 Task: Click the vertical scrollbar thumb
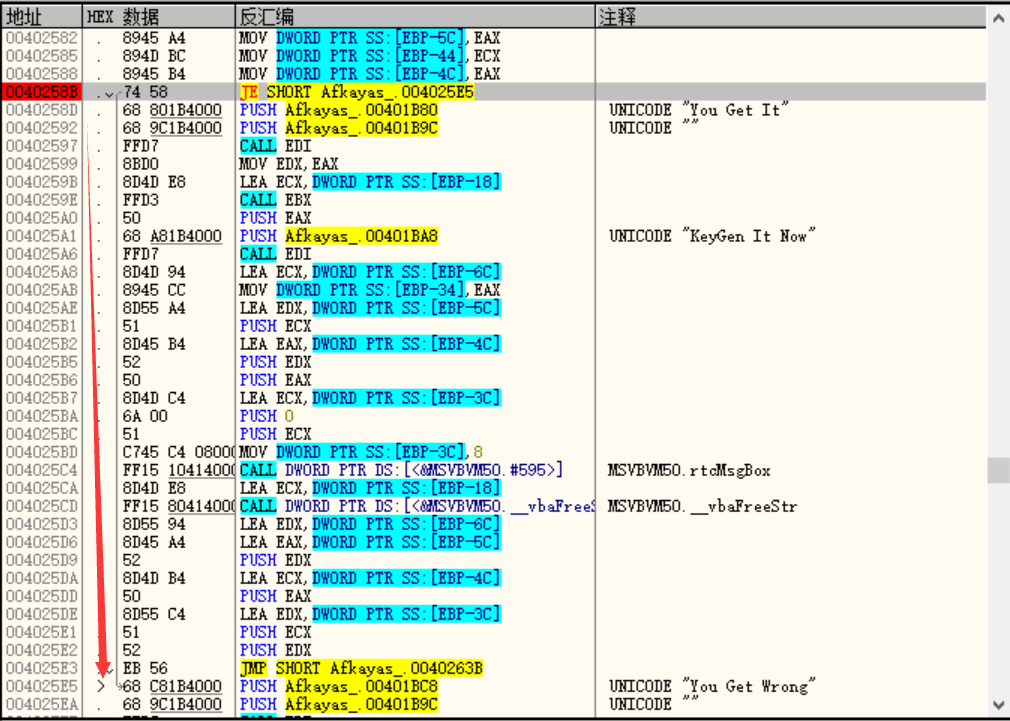point(998,470)
